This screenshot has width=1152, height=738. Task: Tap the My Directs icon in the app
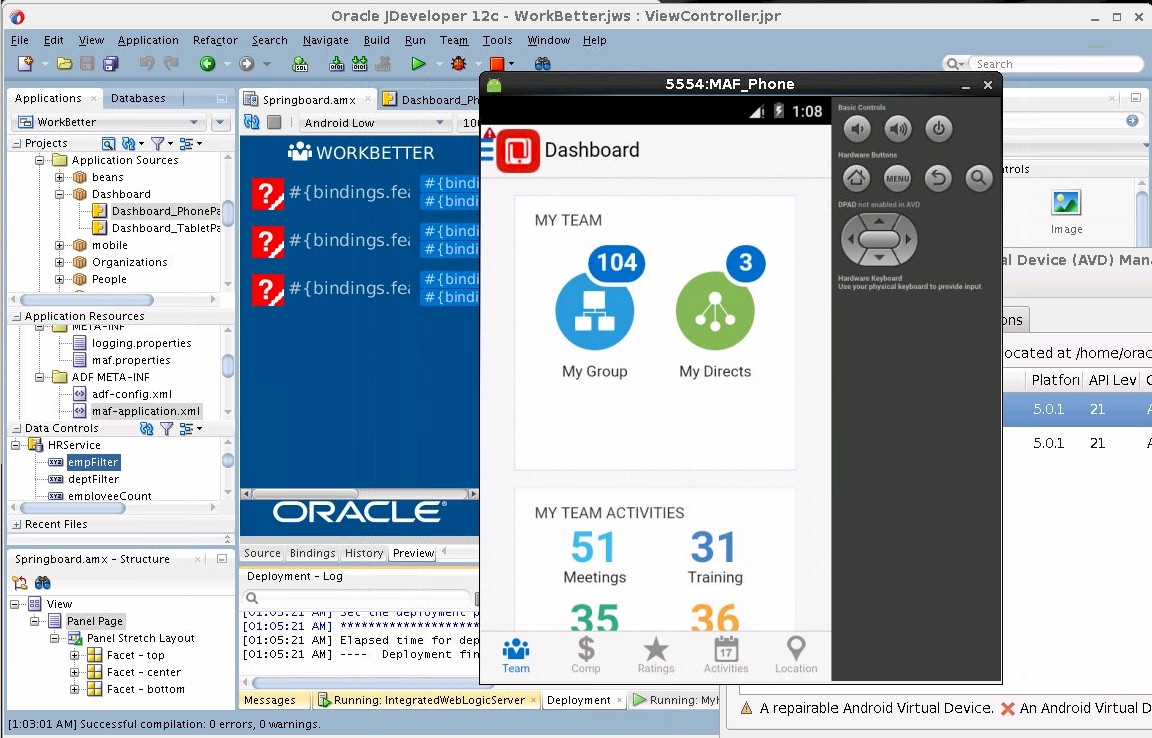(715, 310)
